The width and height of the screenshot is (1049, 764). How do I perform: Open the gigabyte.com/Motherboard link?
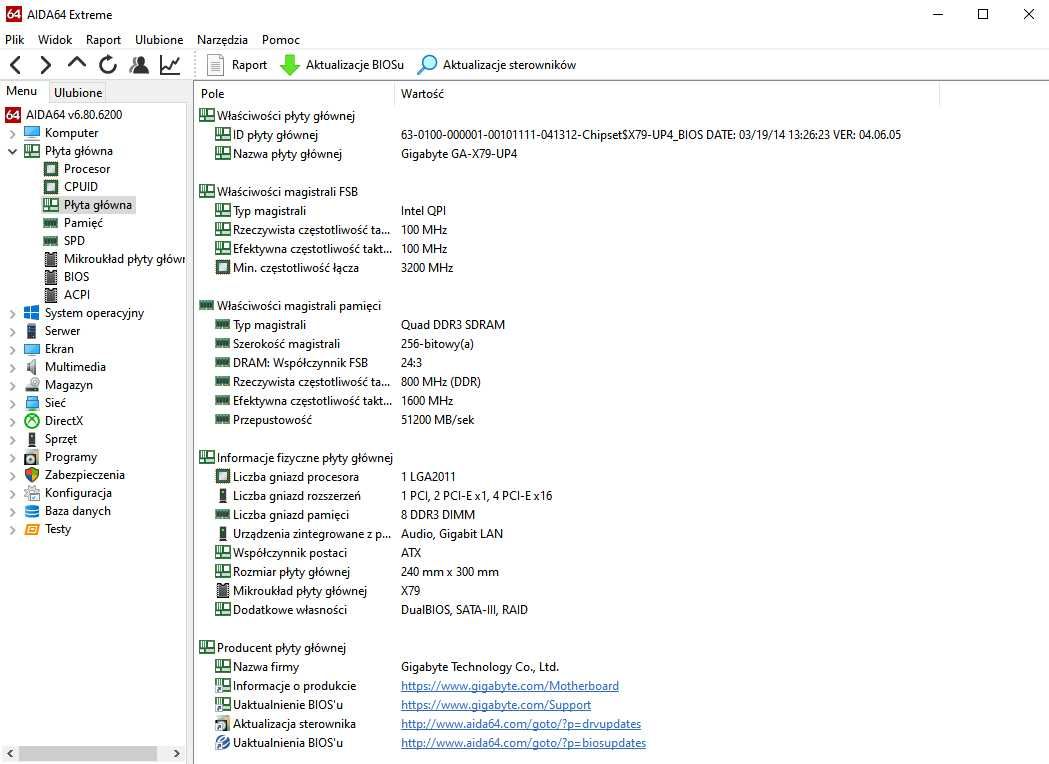(x=510, y=686)
